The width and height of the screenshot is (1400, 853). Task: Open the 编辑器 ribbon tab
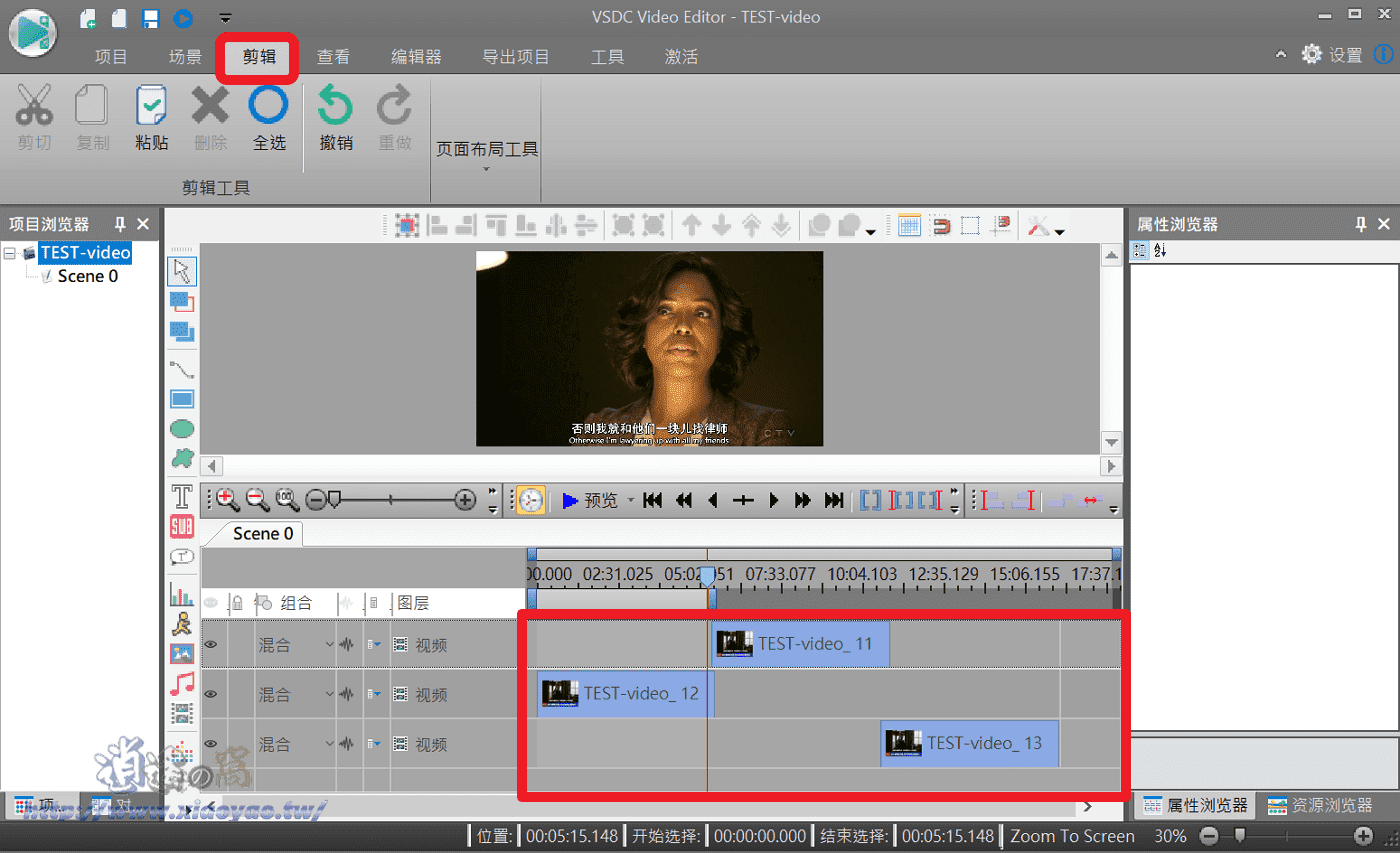416,56
